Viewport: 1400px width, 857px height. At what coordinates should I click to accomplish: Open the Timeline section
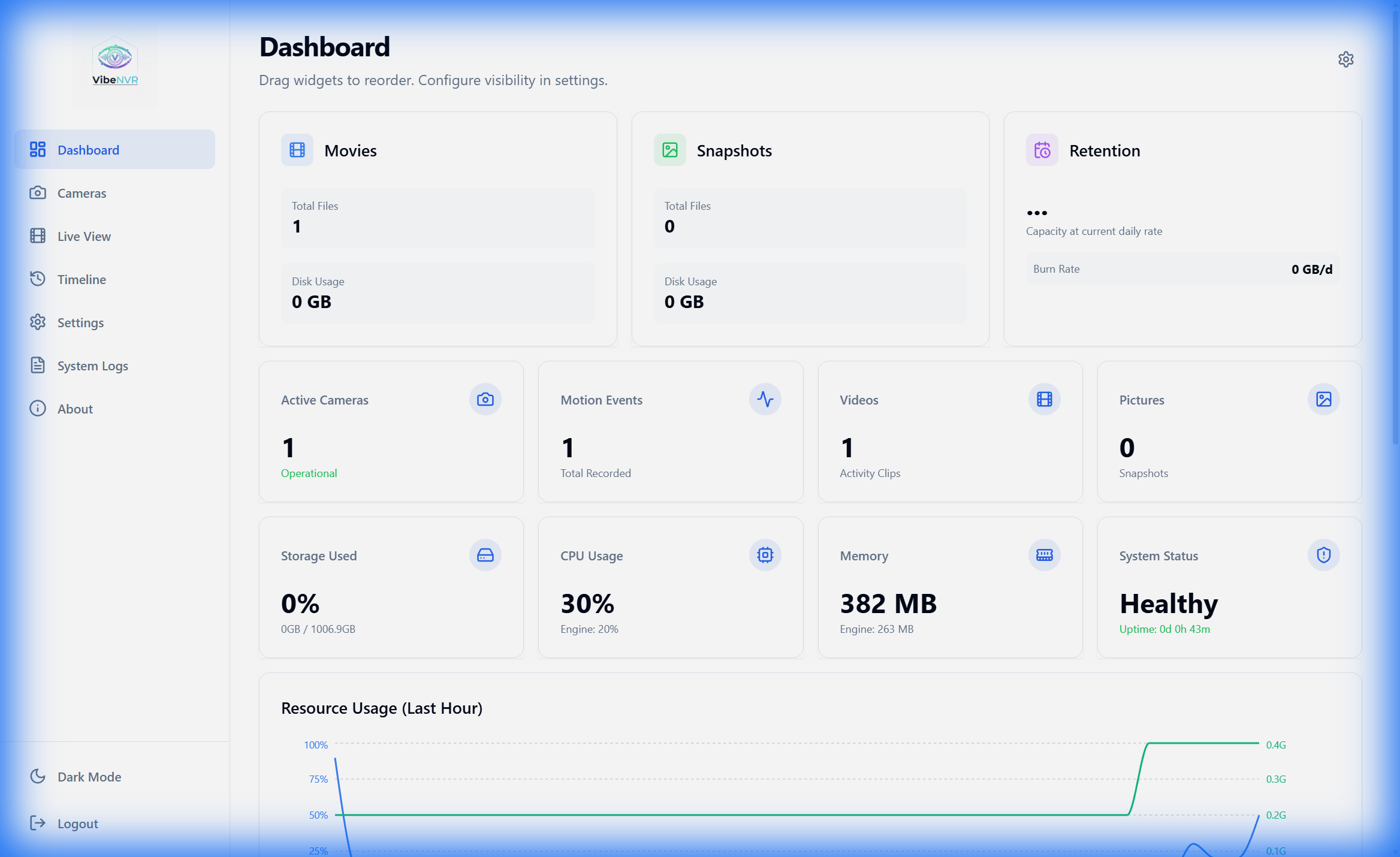click(x=82, y=279)
